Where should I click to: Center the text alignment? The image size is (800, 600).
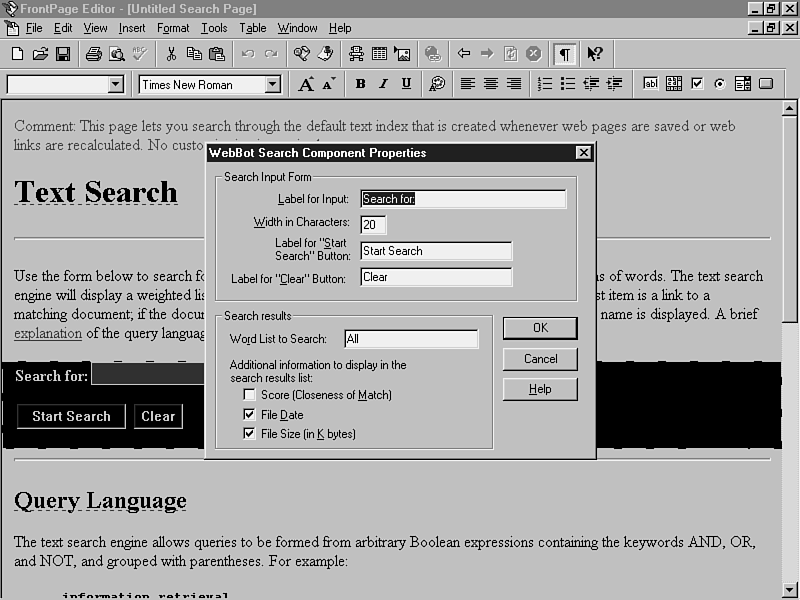pyautogui.click(x=491, y=84)
